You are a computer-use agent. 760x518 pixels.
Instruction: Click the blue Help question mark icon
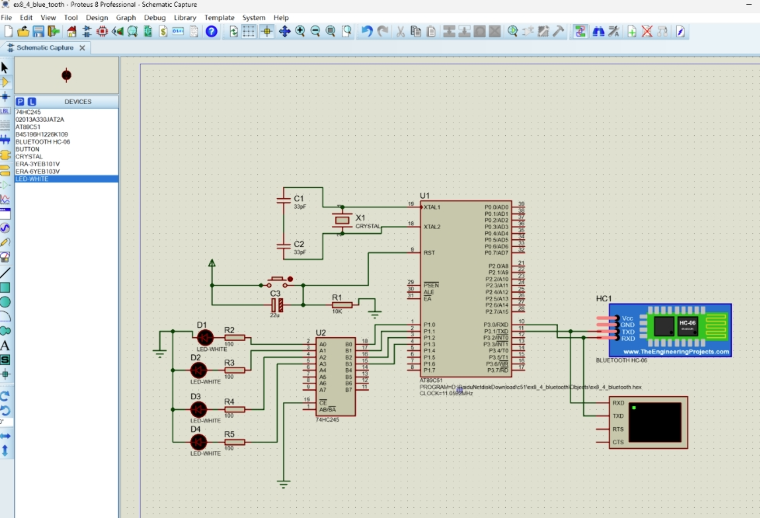coord(211,32)
